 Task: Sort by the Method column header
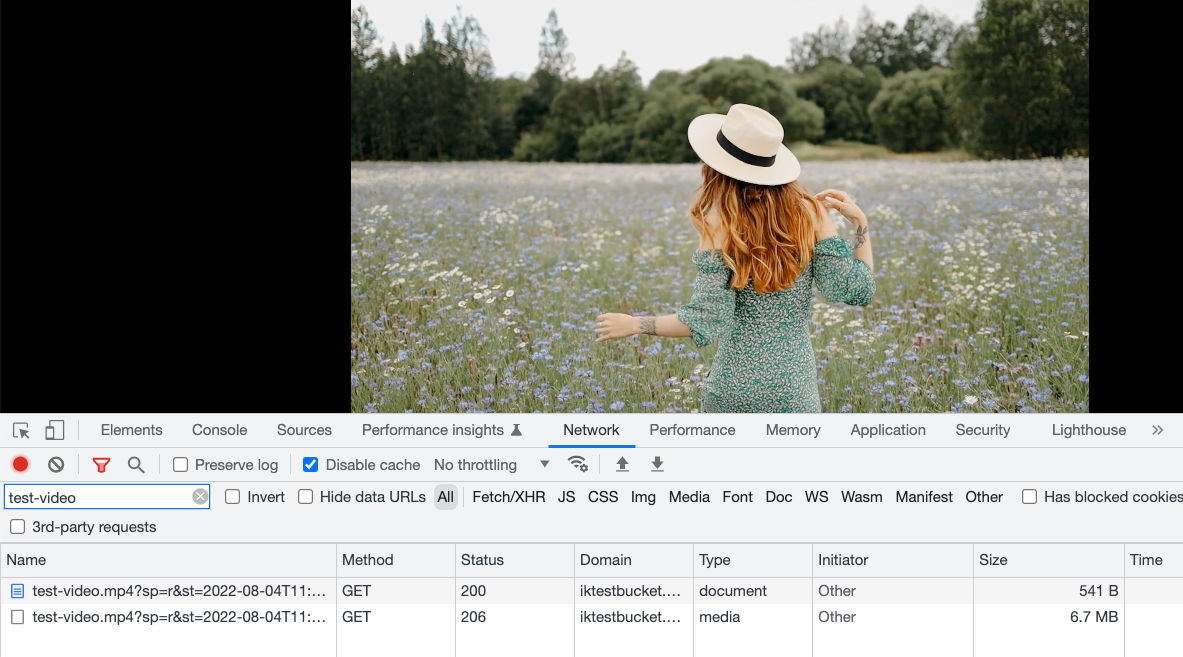pyautogui.click(x=395, y=560)
